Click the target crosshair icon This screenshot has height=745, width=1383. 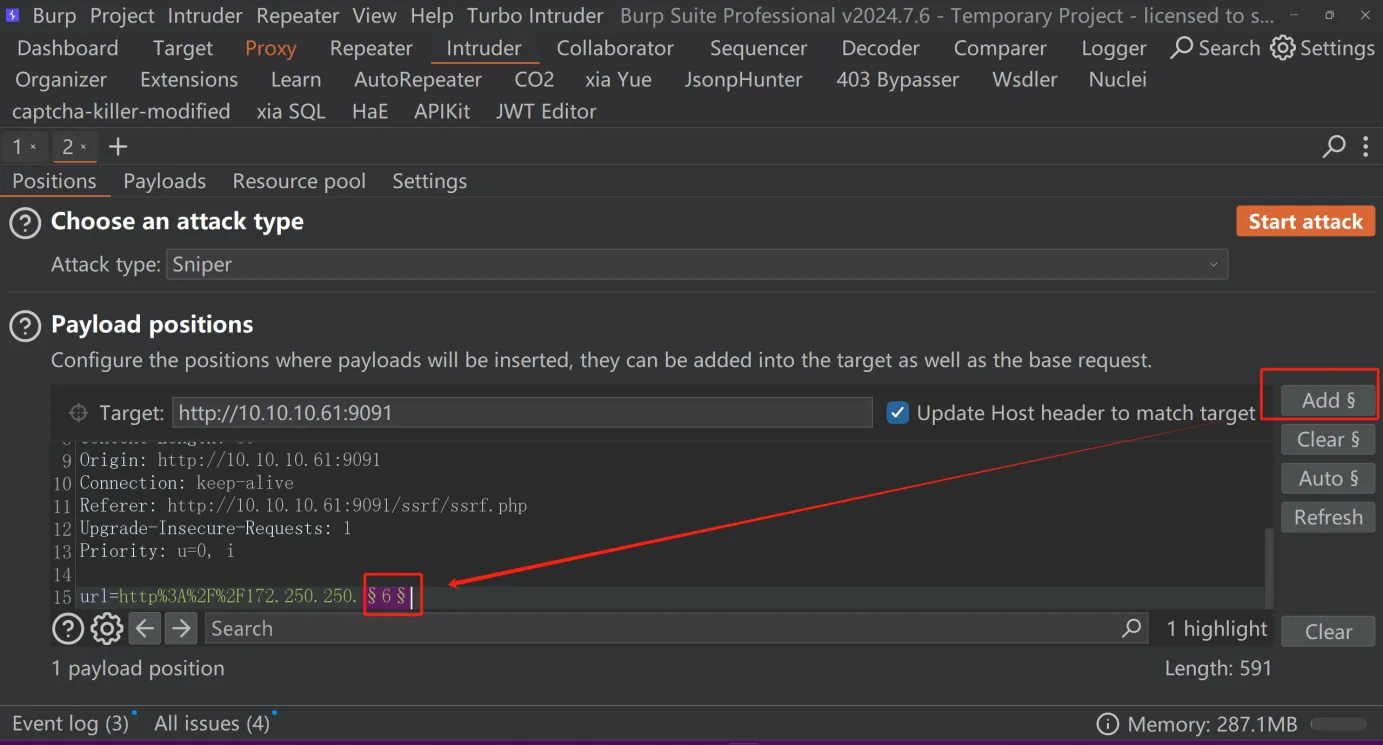[78, 413]
